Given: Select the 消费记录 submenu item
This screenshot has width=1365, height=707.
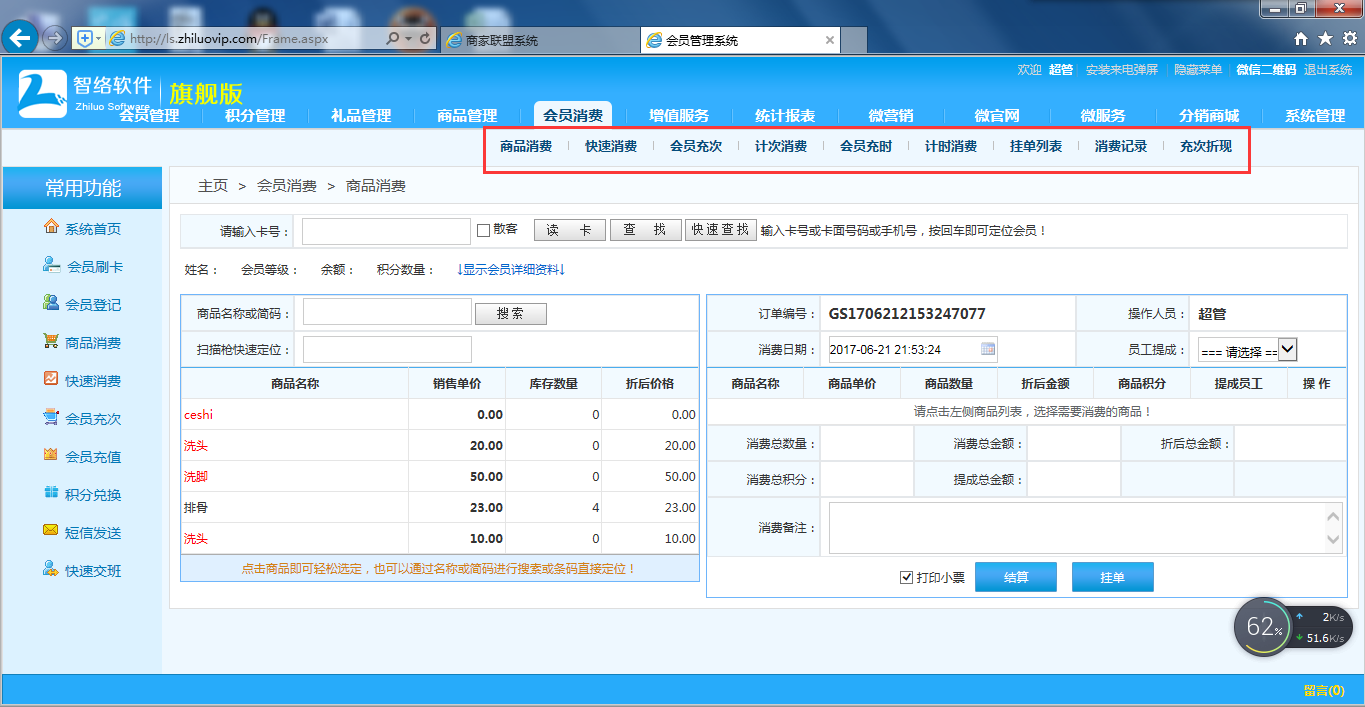Looking at the screenshot, I should coord(1121,146).
